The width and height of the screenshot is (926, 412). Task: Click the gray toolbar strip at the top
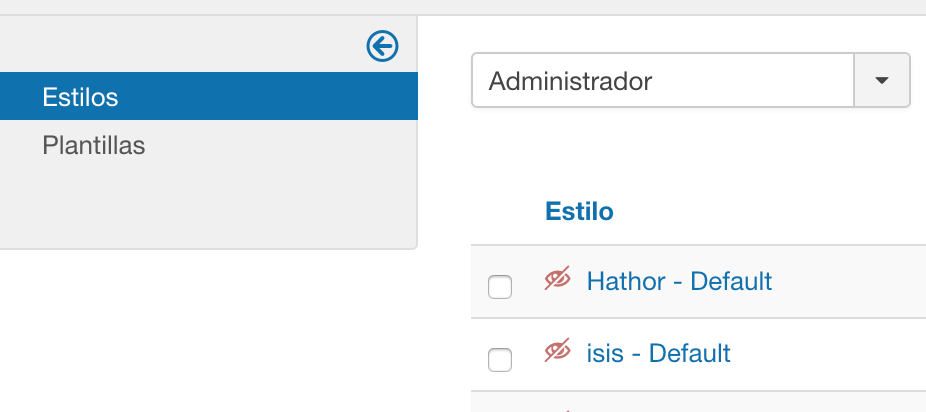463,7
